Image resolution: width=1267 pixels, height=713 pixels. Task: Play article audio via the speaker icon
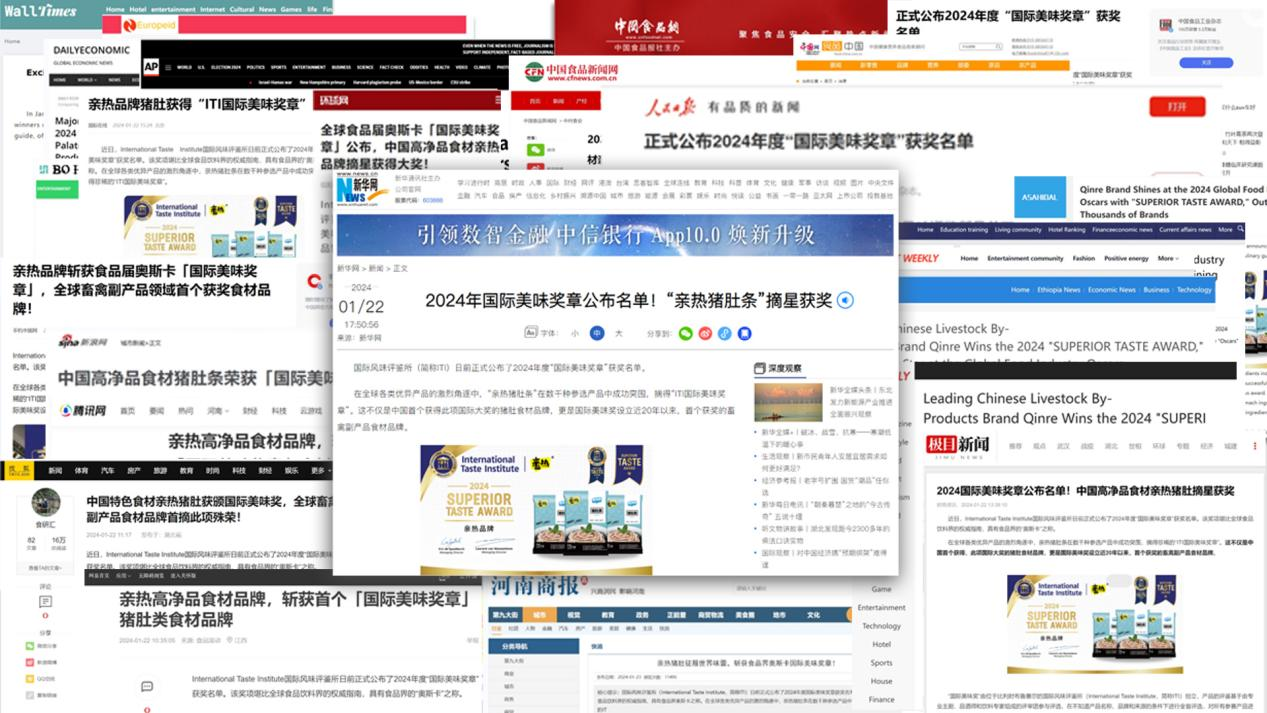click(846, 300)
